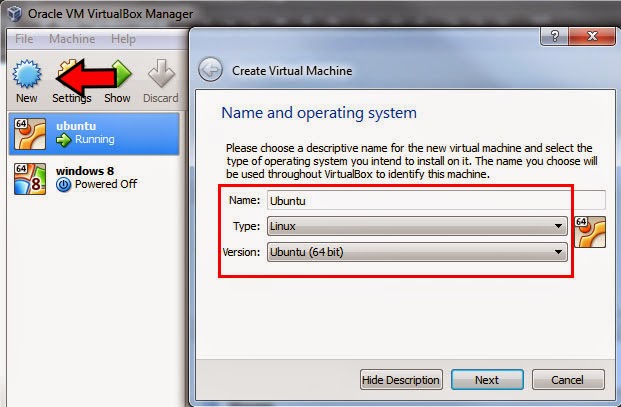The width and height of the screenshot is (621, 407).
Task: Select the windows 8 virtual machine entry
Action: pos(94,179)
